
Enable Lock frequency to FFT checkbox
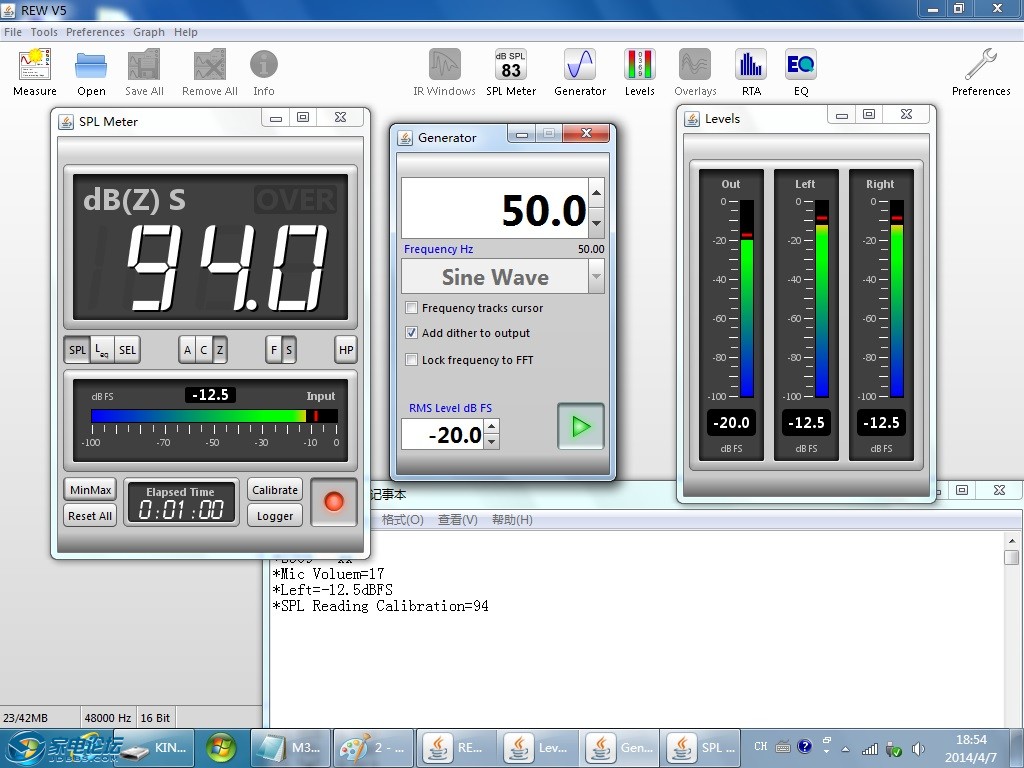pos(411,359)
